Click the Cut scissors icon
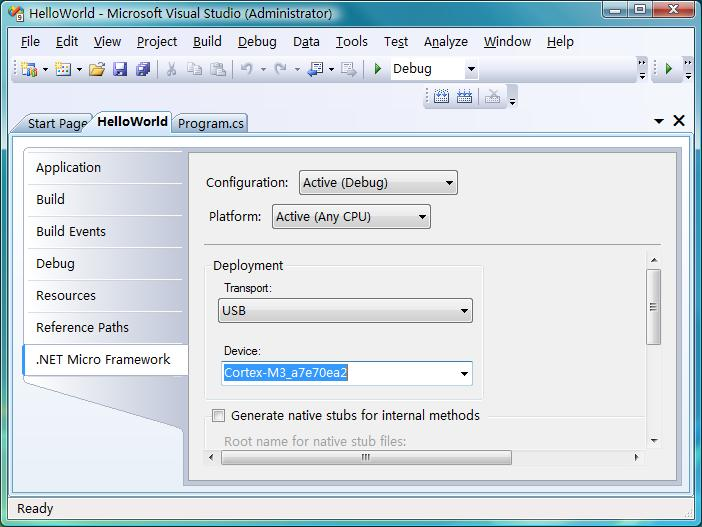702x527 pixels. (171, 69)
